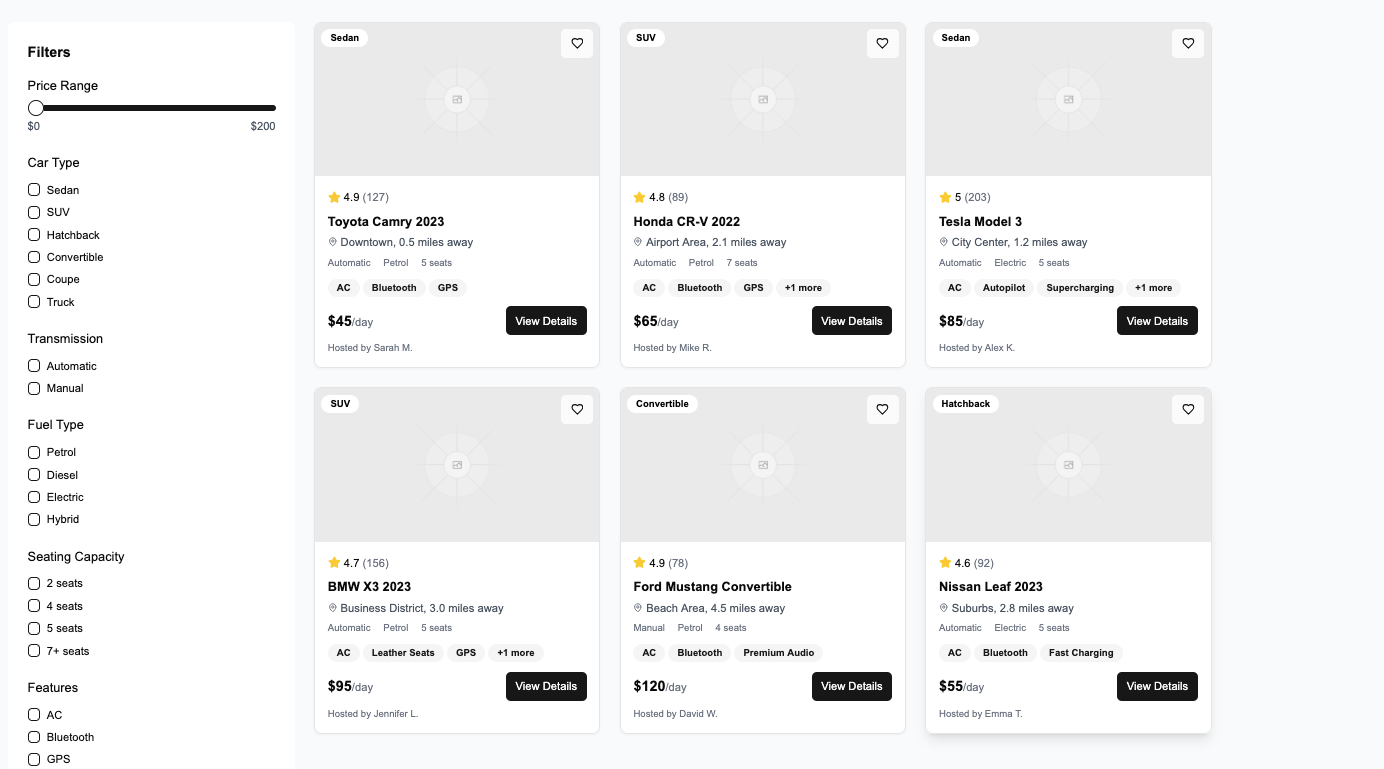Click the star rating icon on Tesla Model 3
Screen dimensions: 1384x769
pyautogui.click(x=945, y=197)
